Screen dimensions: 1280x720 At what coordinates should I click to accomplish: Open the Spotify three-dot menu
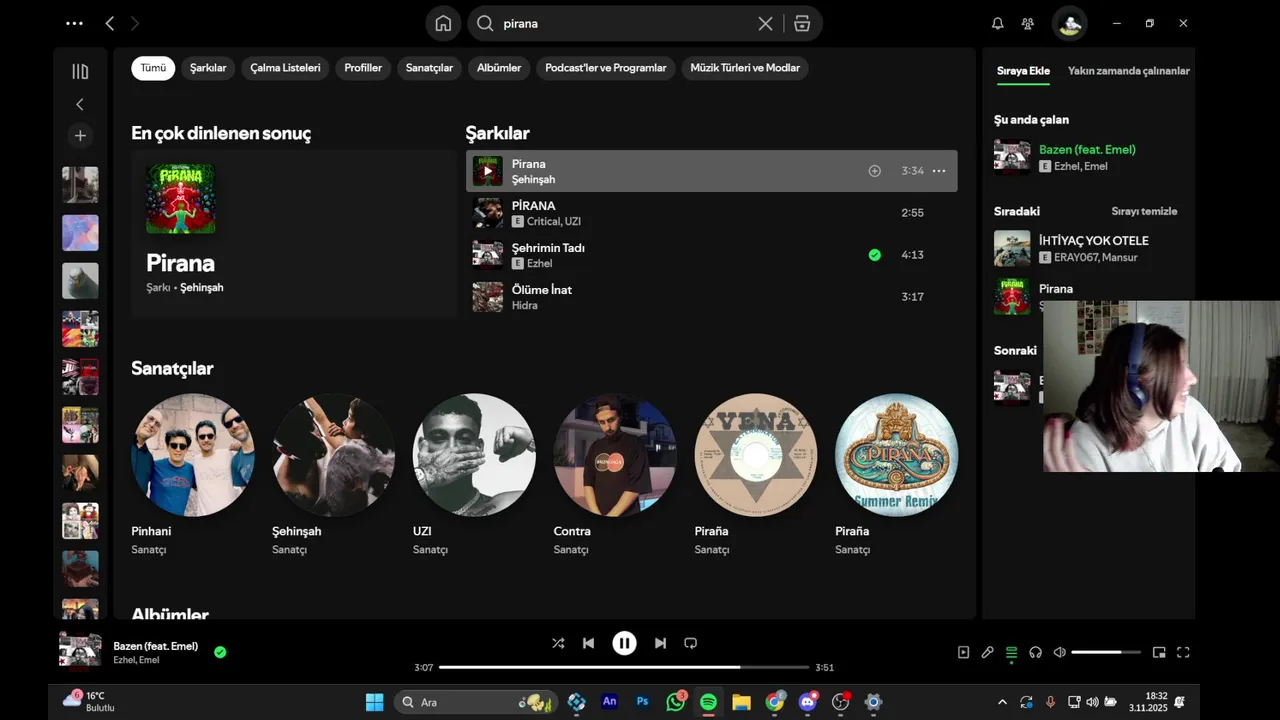click(74, 23)
